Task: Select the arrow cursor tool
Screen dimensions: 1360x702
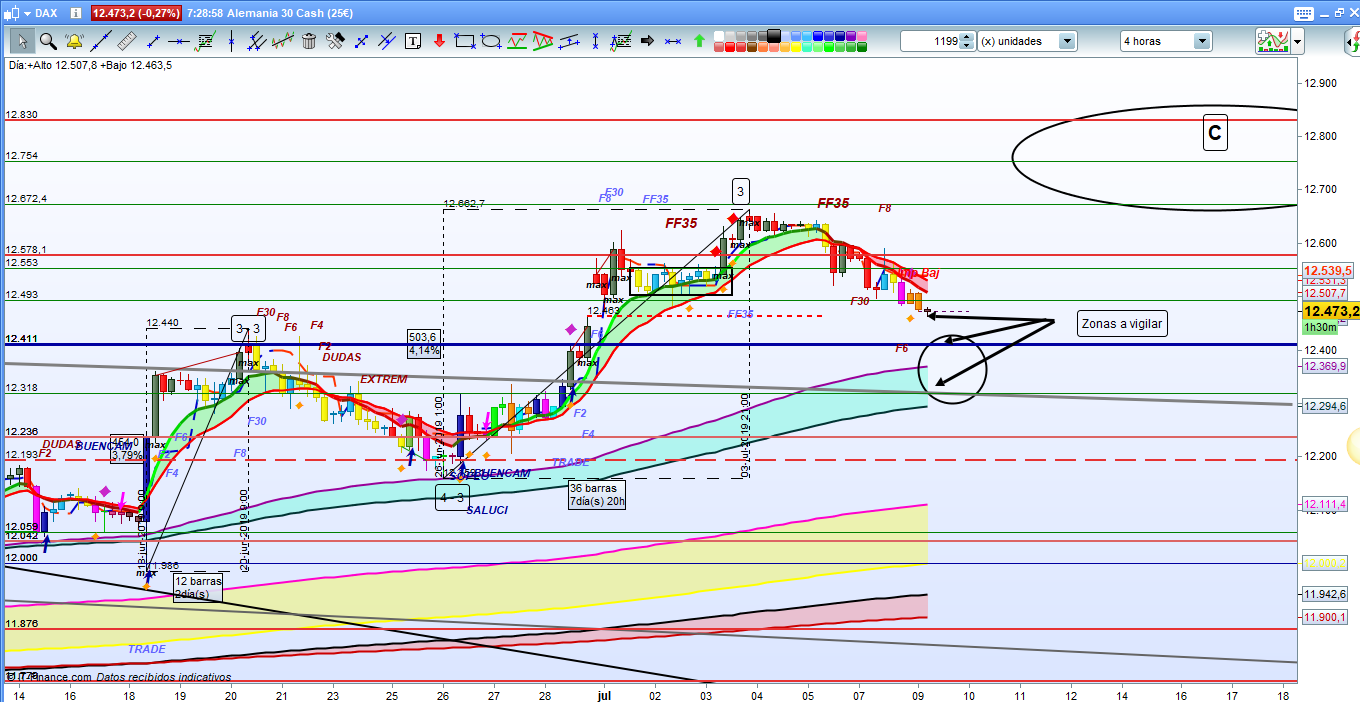Action: click(22, 41)
